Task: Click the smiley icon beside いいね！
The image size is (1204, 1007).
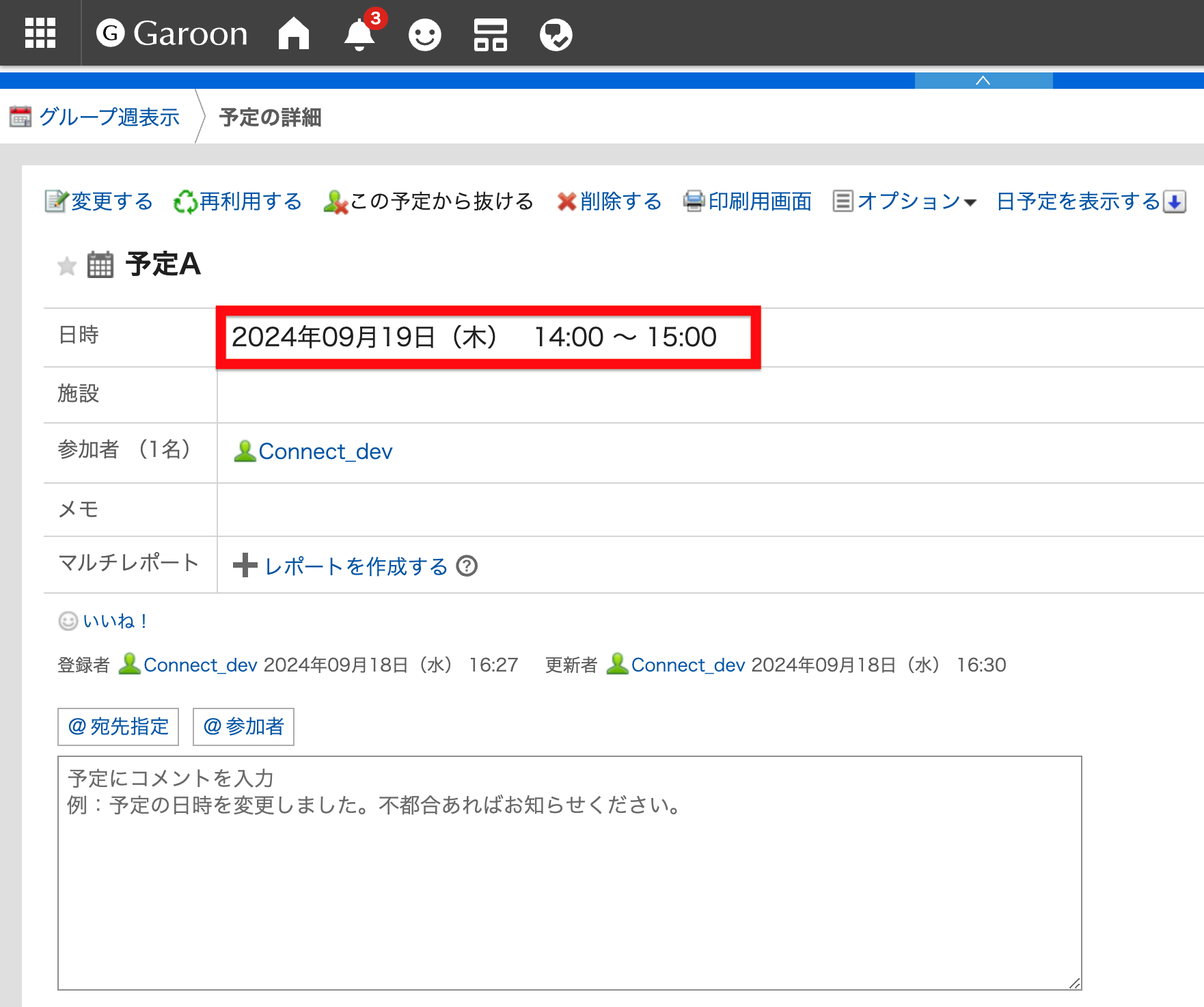Action: pyautogui.click(x=68, y=621)
